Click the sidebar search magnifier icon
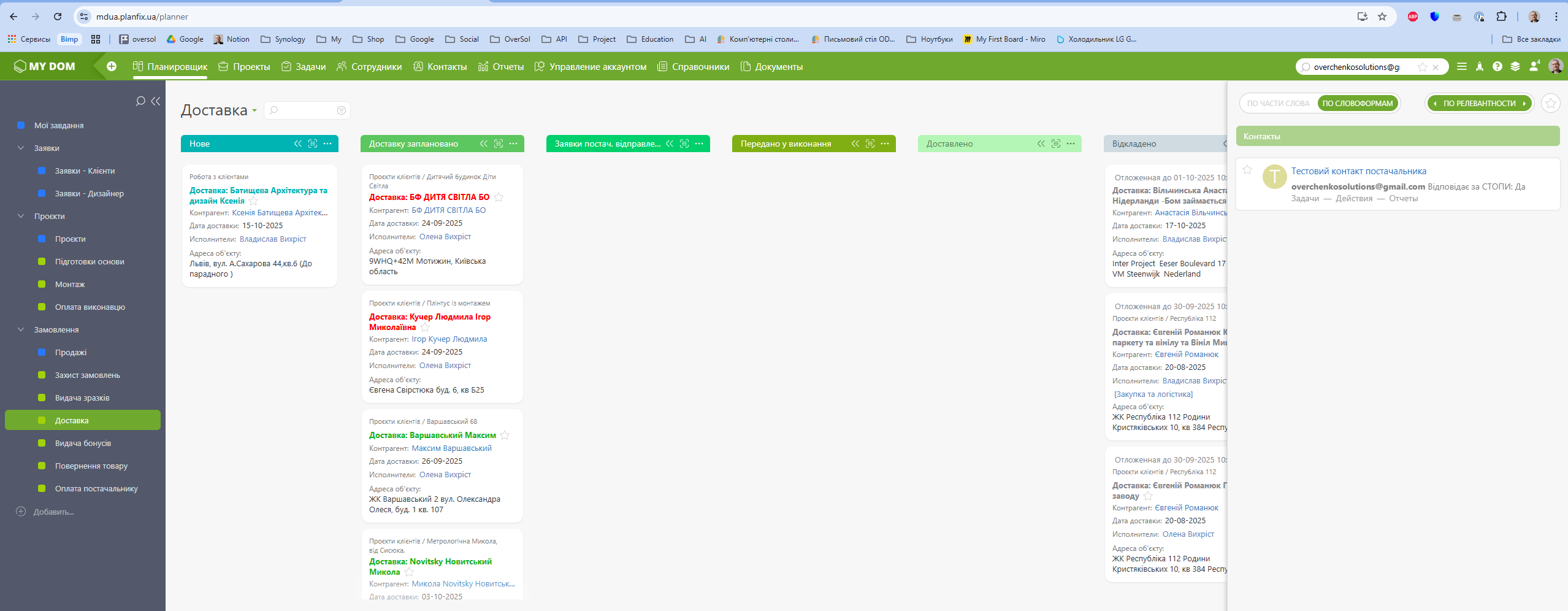The image size is (1568, 611). 140,101
